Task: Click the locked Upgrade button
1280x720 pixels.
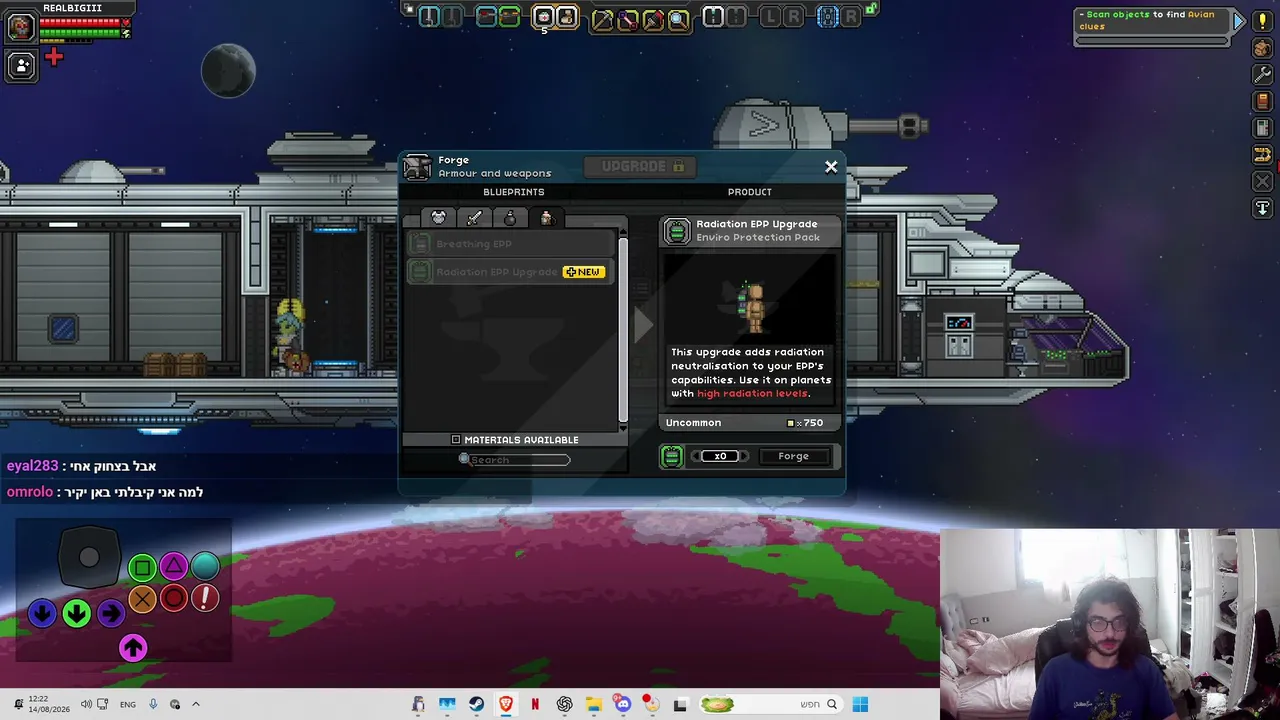Action: coord(642,166)
